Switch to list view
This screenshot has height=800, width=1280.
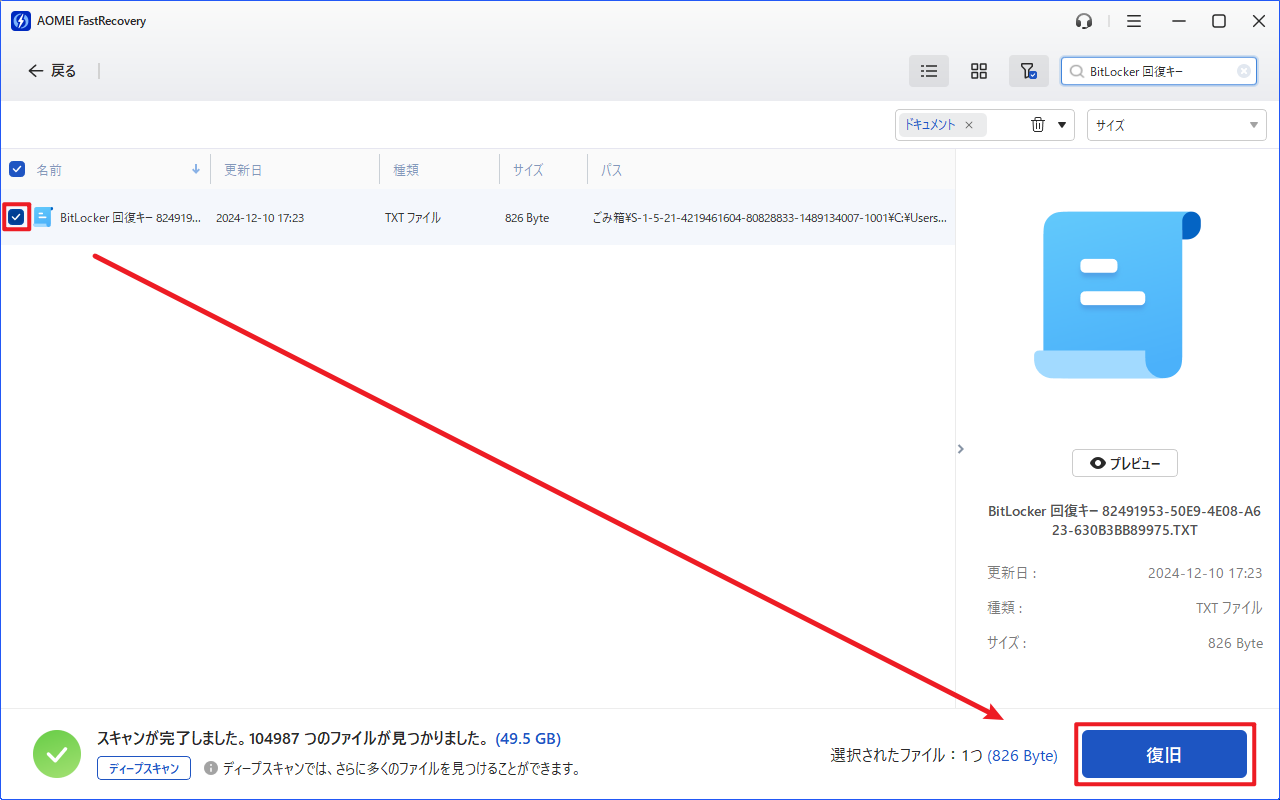(x=929, y=71)
